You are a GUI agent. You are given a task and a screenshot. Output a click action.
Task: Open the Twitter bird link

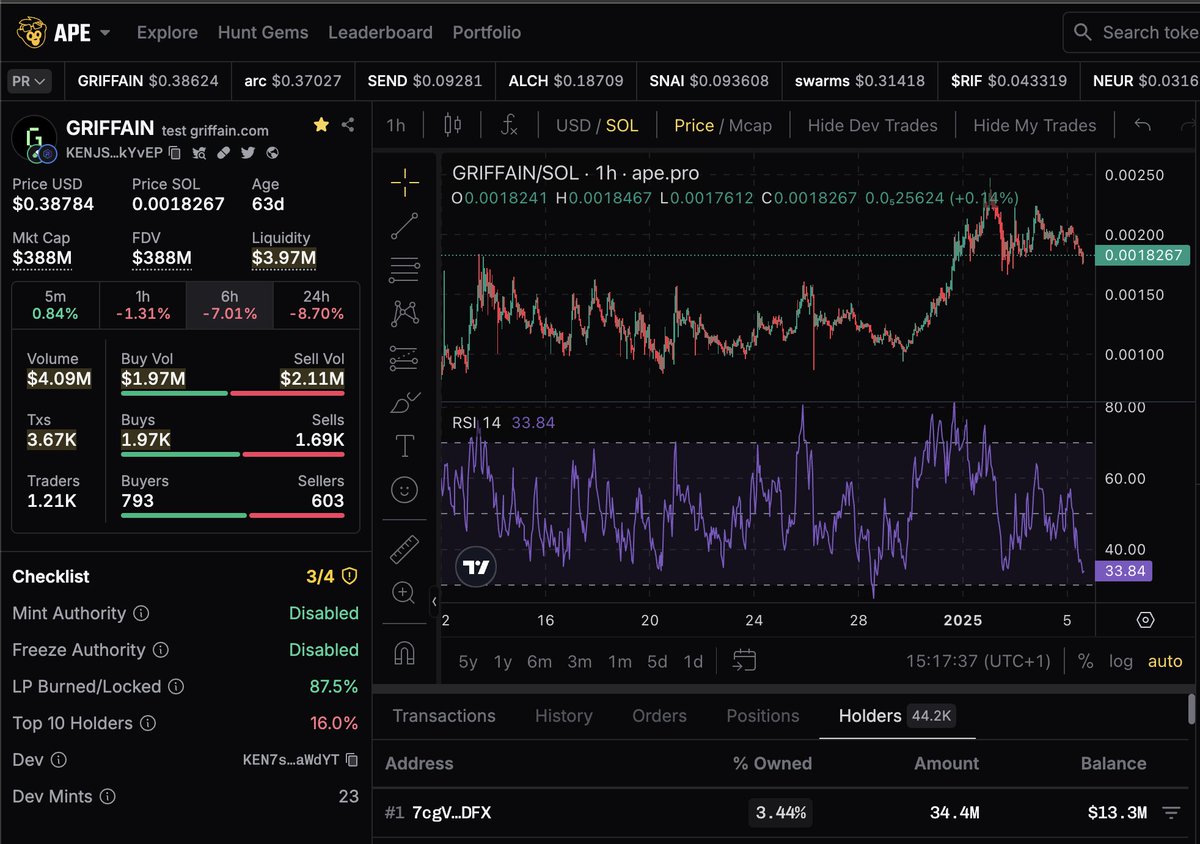[247, 153]
